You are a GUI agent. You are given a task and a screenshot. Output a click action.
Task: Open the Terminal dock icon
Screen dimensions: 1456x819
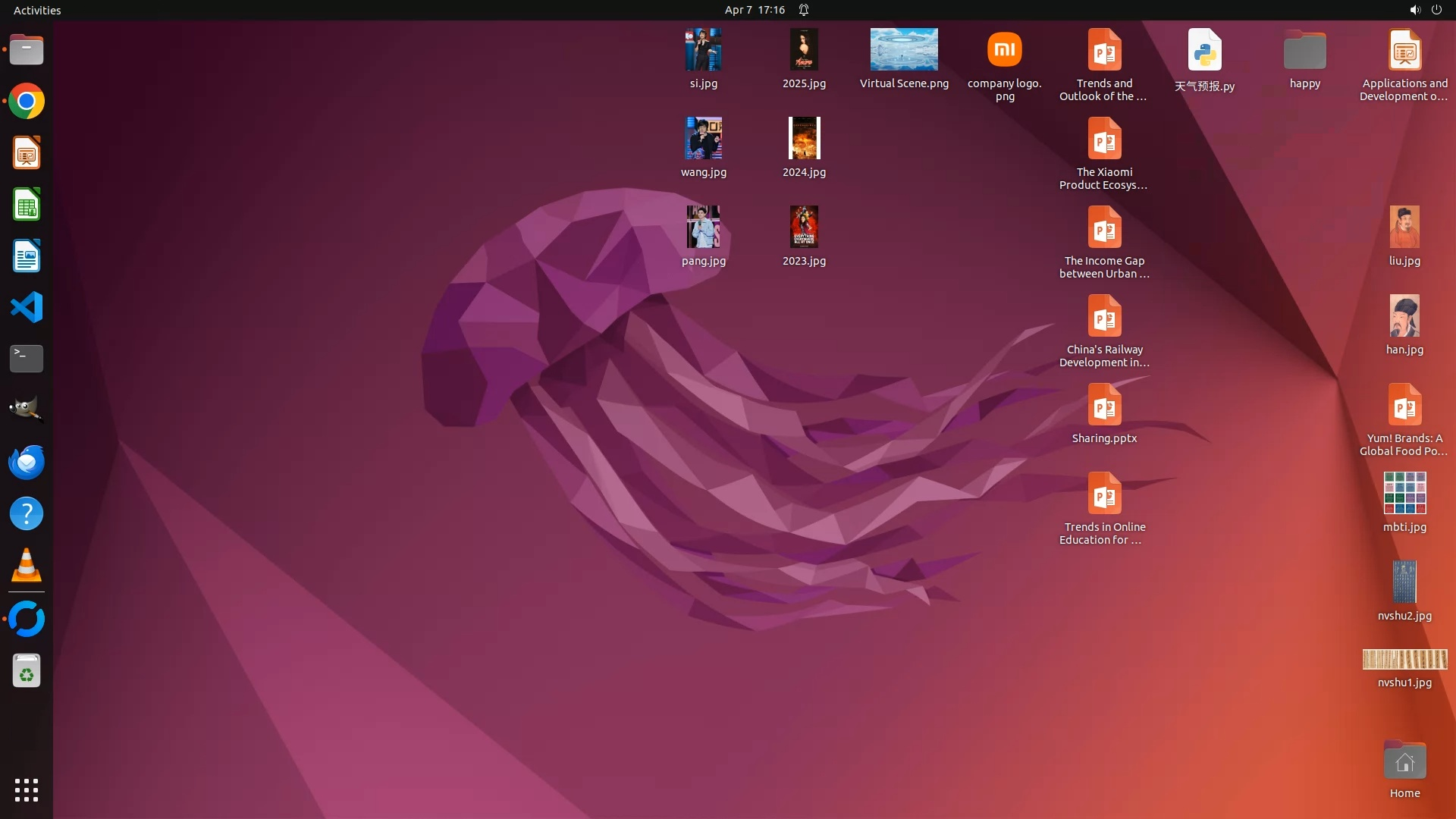[x=27, y=359]
